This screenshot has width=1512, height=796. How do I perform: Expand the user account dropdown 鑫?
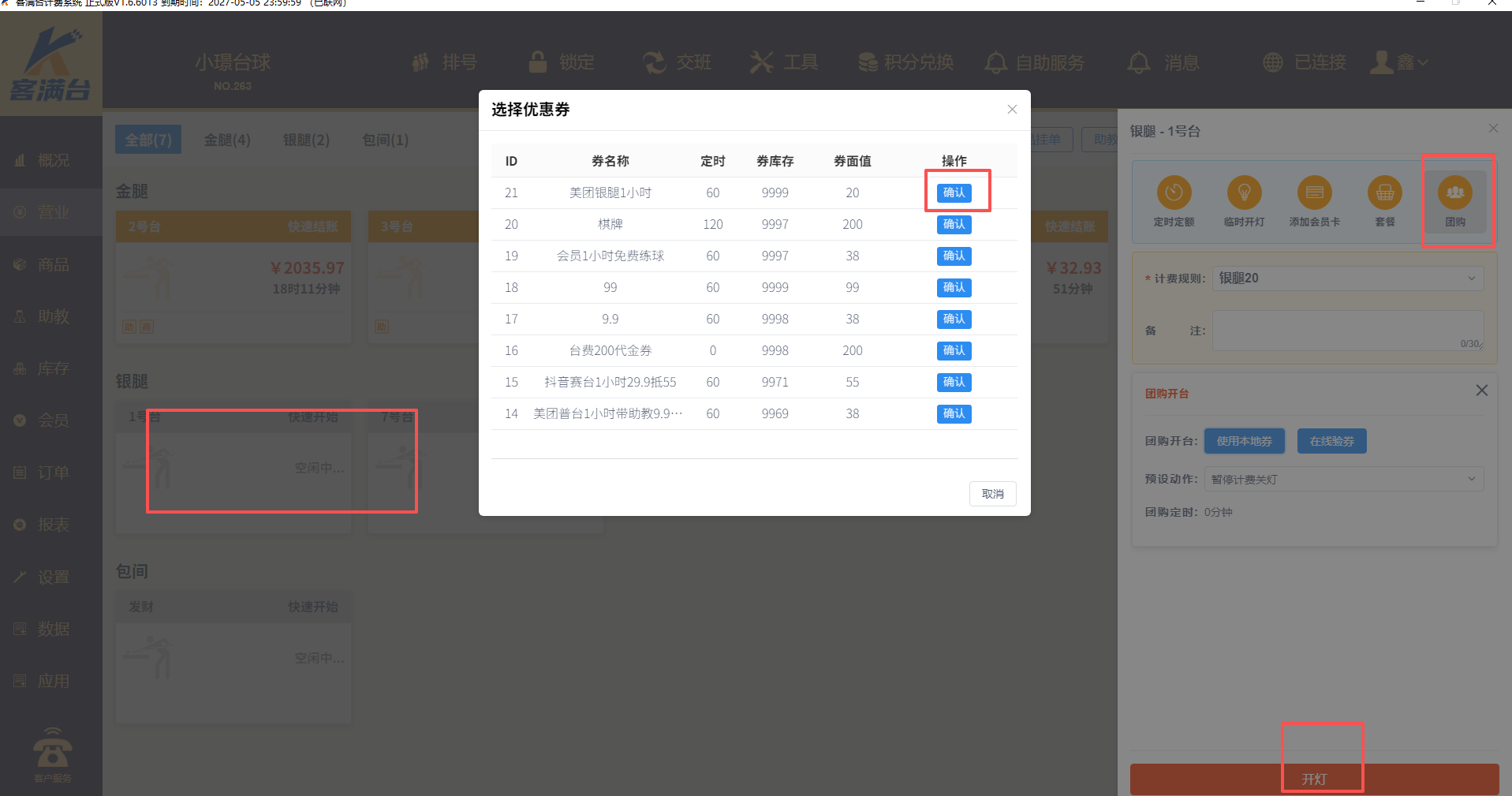coord(1401,62)
